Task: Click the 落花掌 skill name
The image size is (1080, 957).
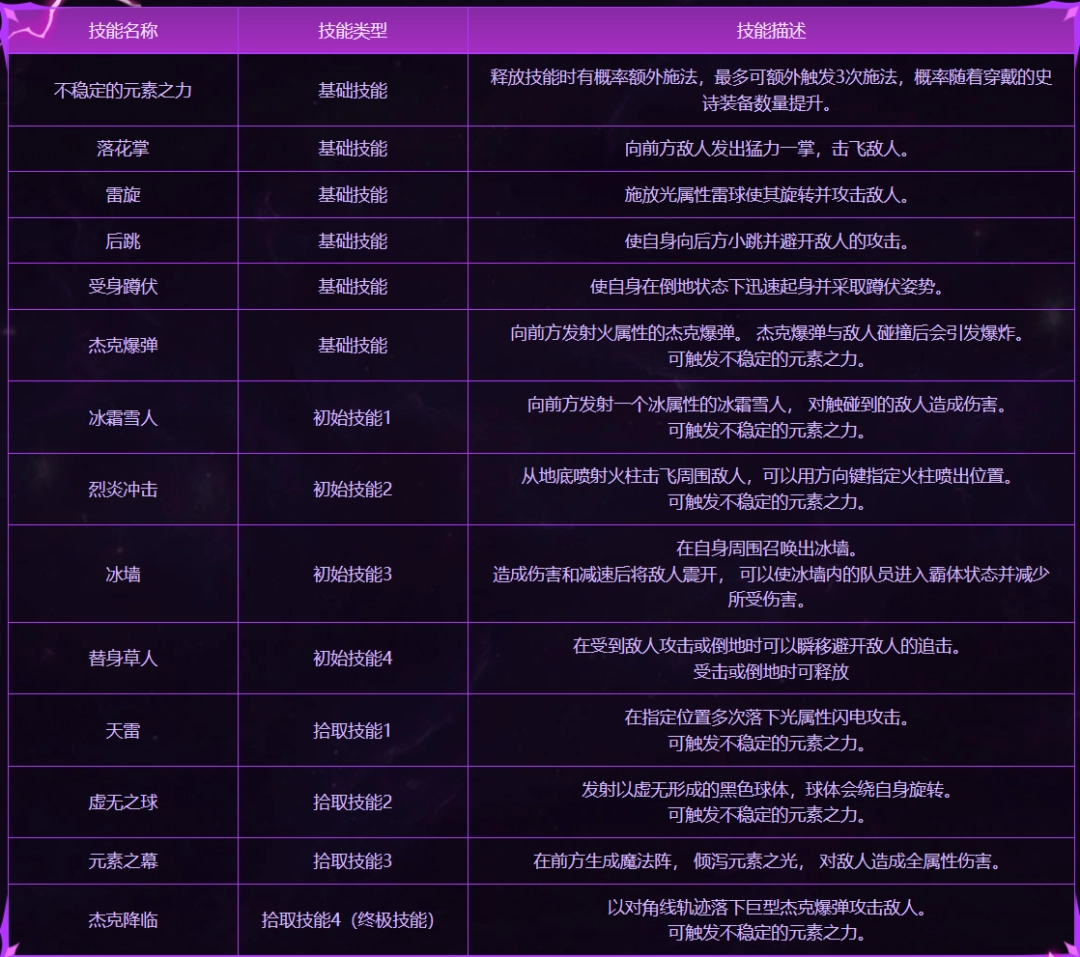Action: coord(123,149)
